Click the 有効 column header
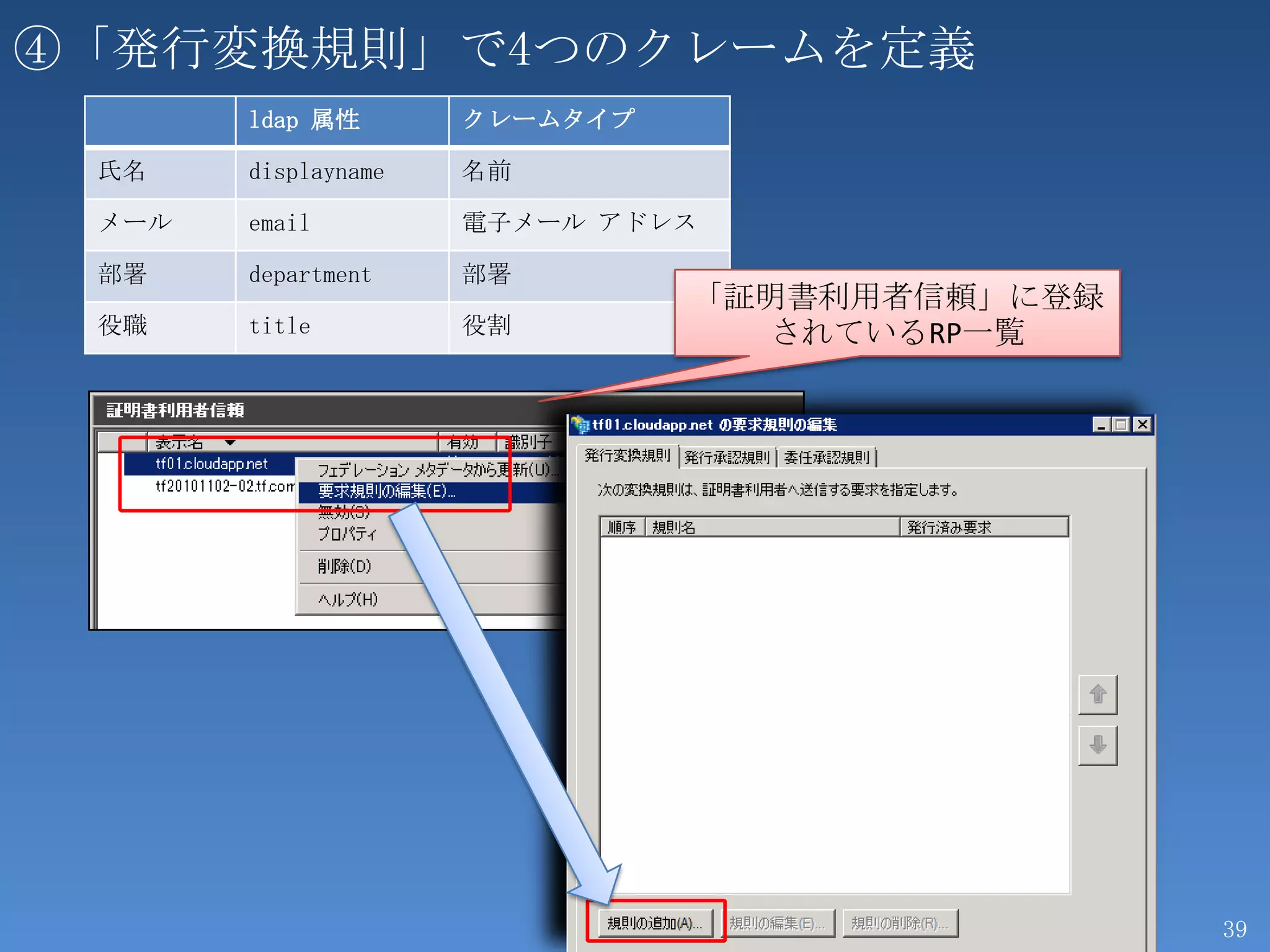This screenshot has width=1270, height=952. 467,443
